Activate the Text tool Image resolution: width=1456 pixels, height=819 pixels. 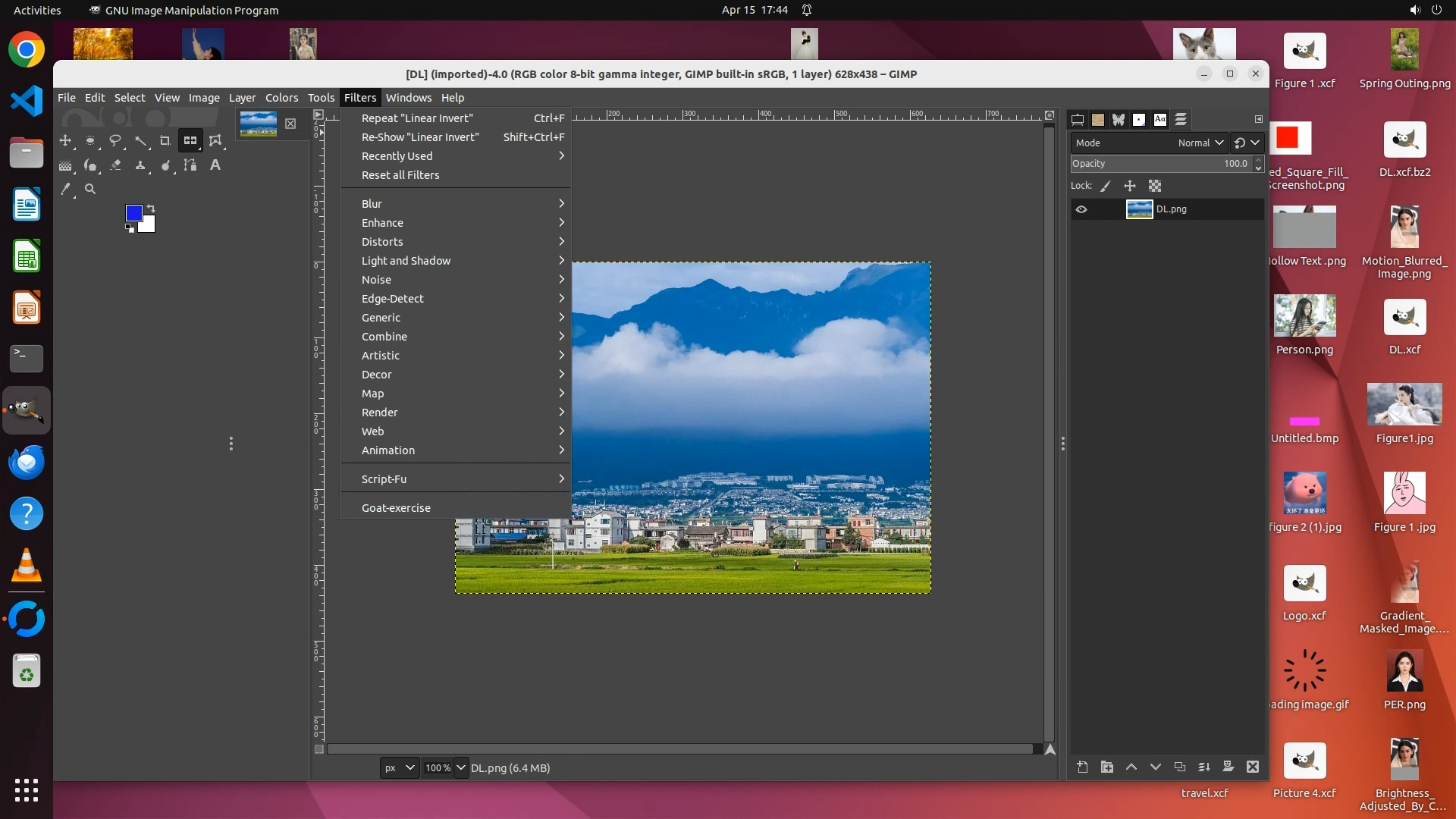(x=215, y=165)
